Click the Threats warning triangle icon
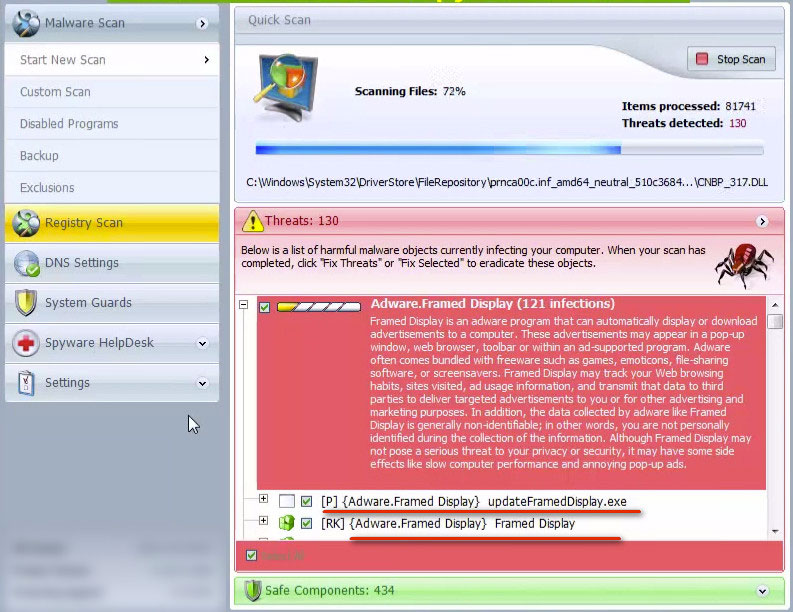The image size is (793, 612). pos(251,221)
